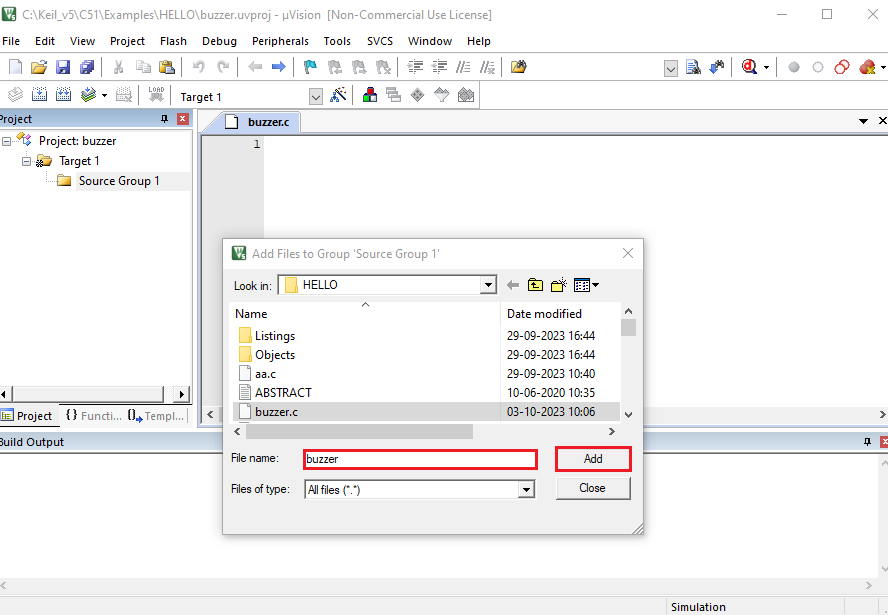Switch to the Functions panel tab
Image resolution: width=888 pixels, height=615 pixels.
pyautogui.click(x=93, y=416)
